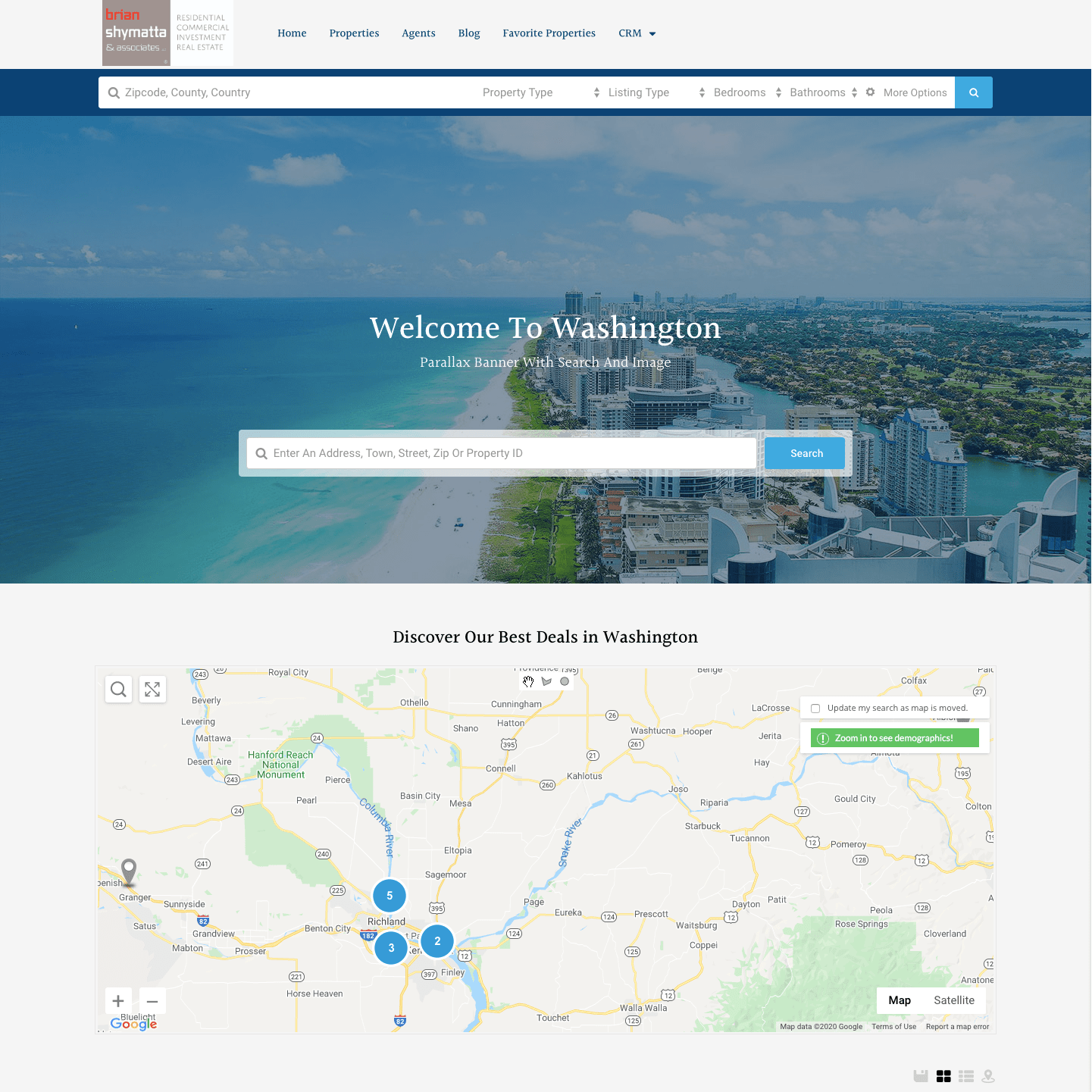This screenshot has width=1092, height=1092.
Task: Switch to grid view layout icon
Action: pos(943,1076)
